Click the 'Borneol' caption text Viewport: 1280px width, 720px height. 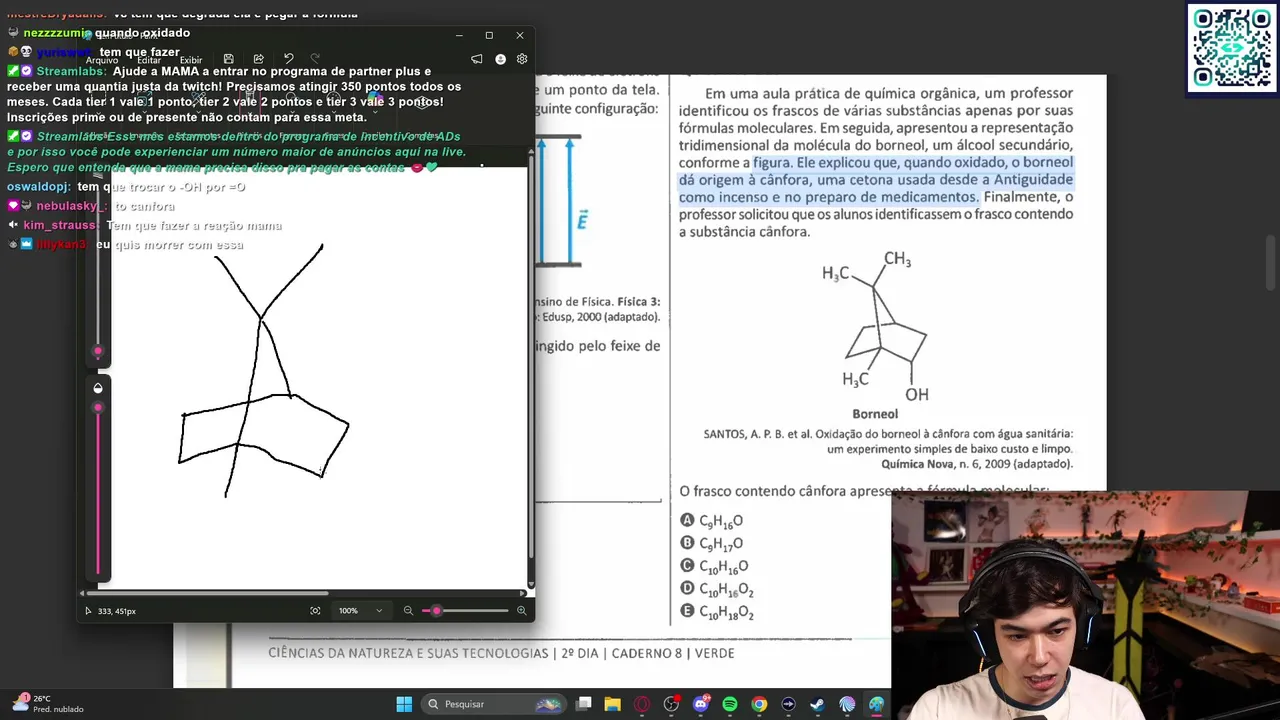(875, 414)
